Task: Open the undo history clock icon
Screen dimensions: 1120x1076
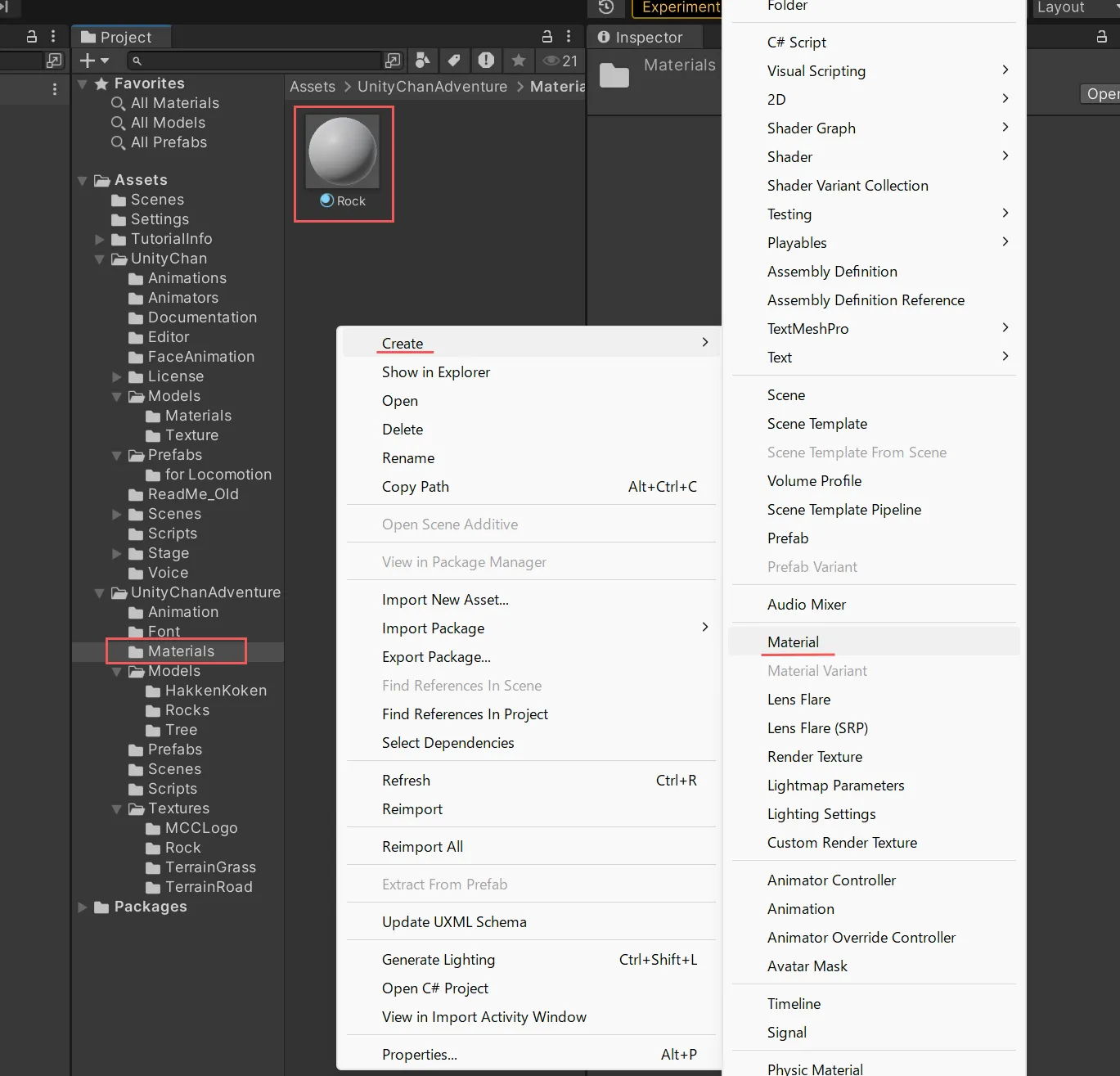Action: (606, 7)
